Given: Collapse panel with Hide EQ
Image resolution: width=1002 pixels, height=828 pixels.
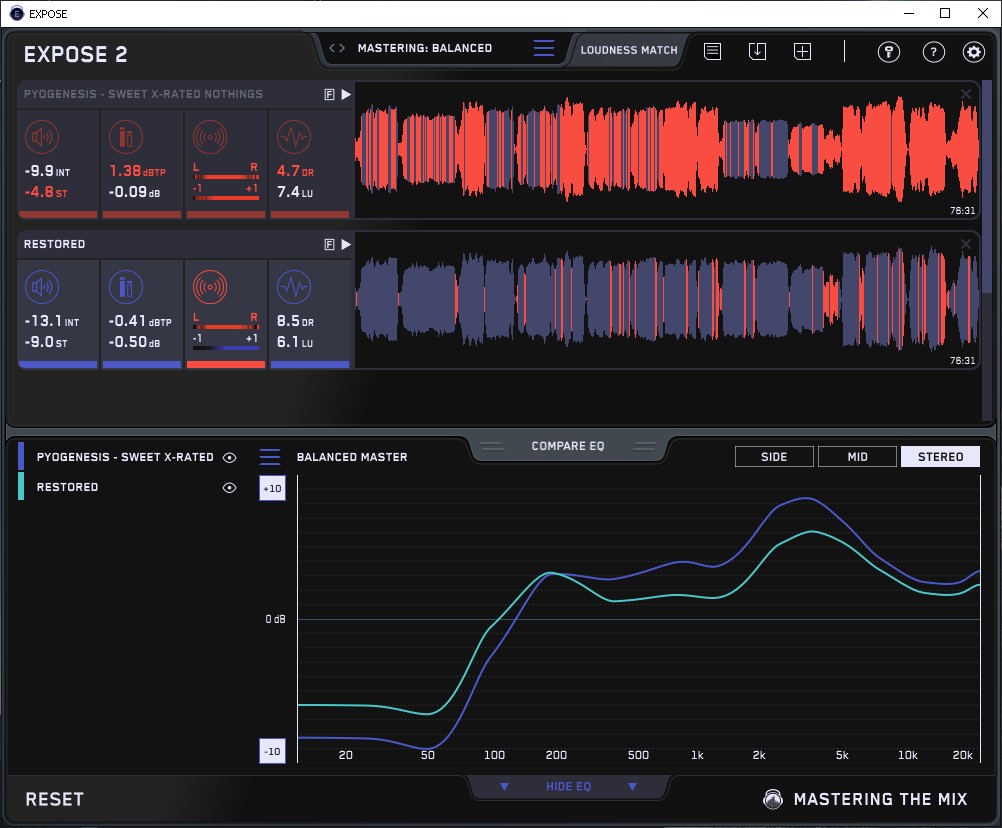Looking at the screenshot, I should tap(568, 786).
